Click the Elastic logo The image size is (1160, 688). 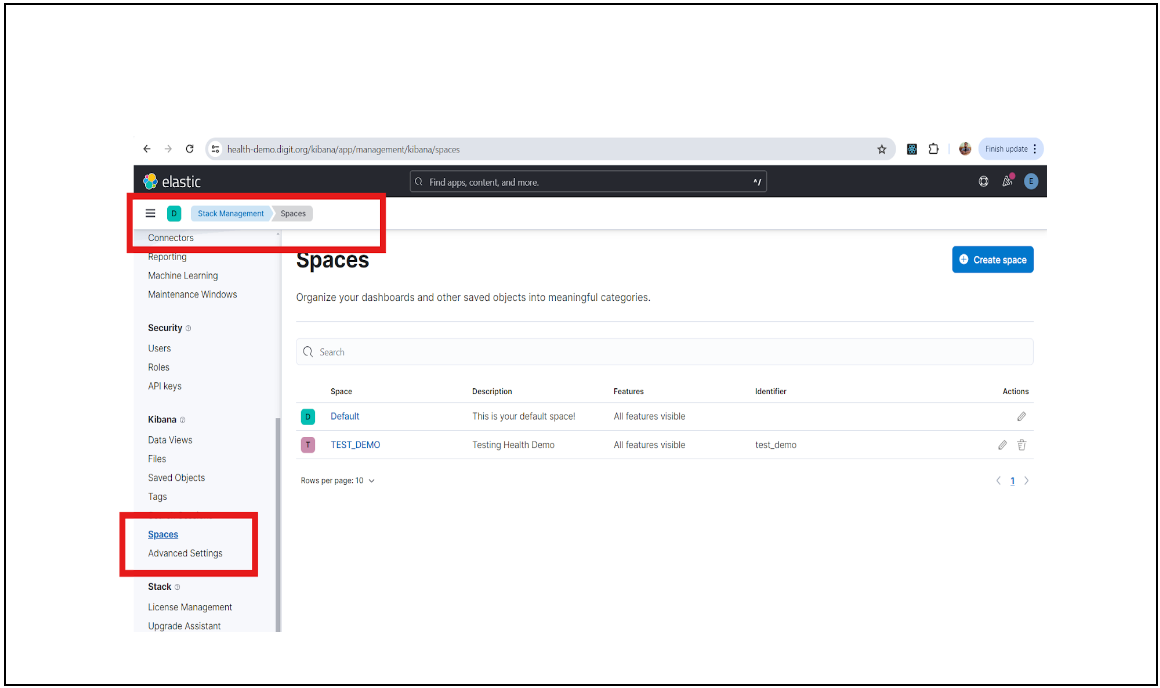172,181
